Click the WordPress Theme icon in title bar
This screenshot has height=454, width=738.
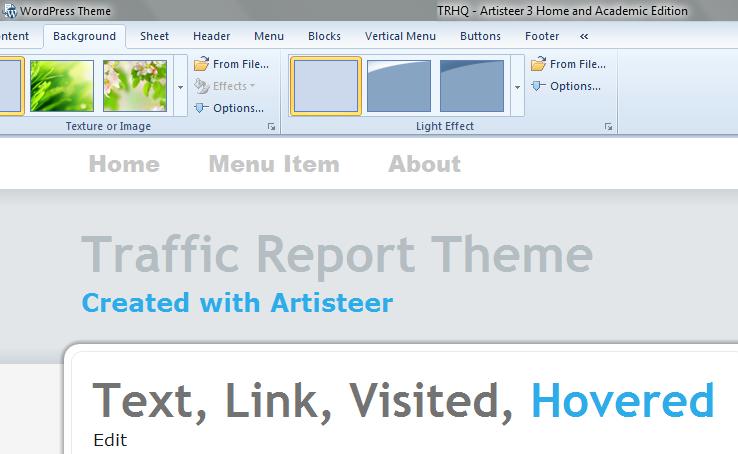pyautogui.click(x=10, y=10)
